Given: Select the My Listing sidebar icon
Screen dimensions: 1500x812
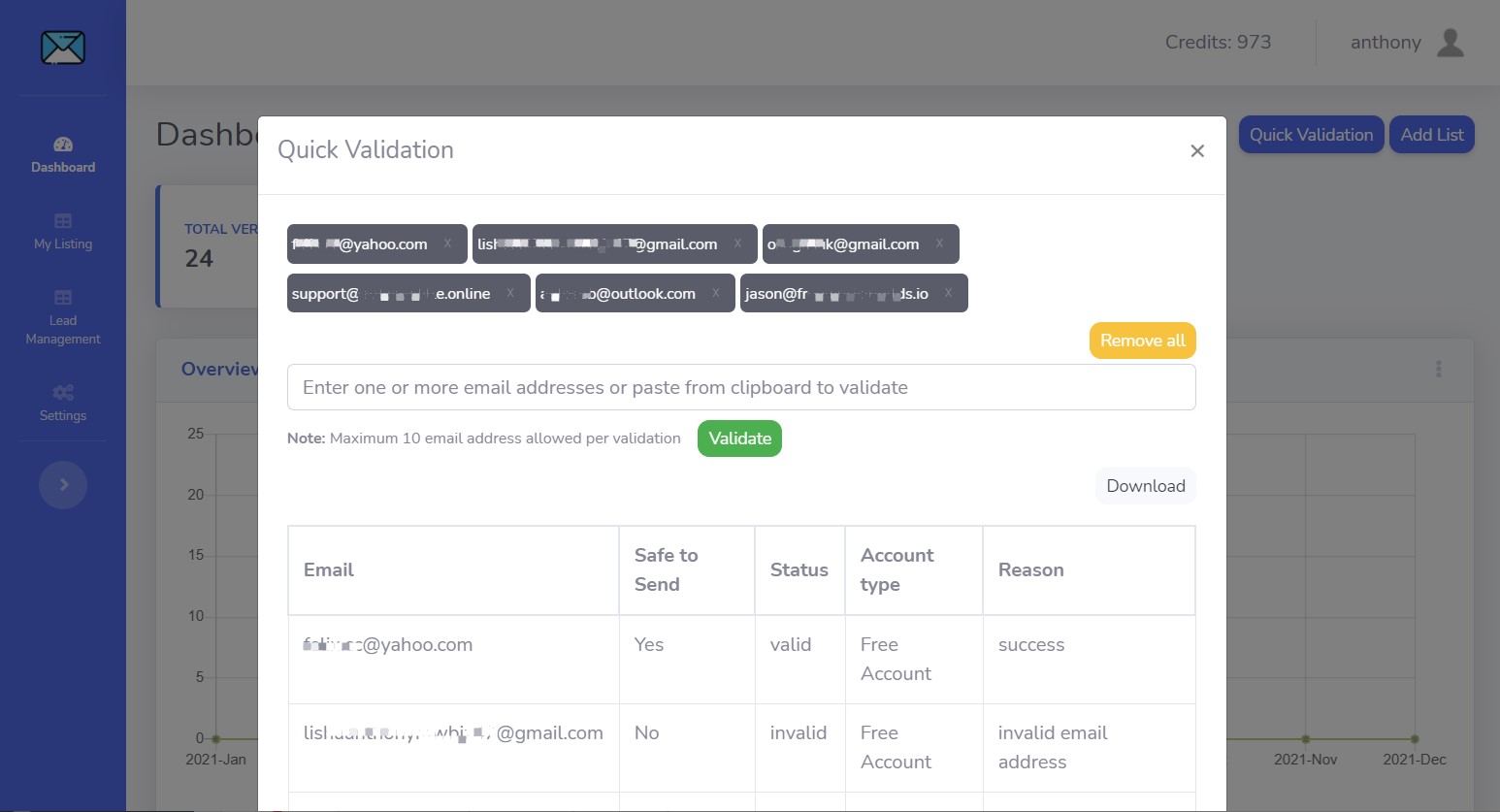Looking at the screenshot, I should (x=62, y=220).
